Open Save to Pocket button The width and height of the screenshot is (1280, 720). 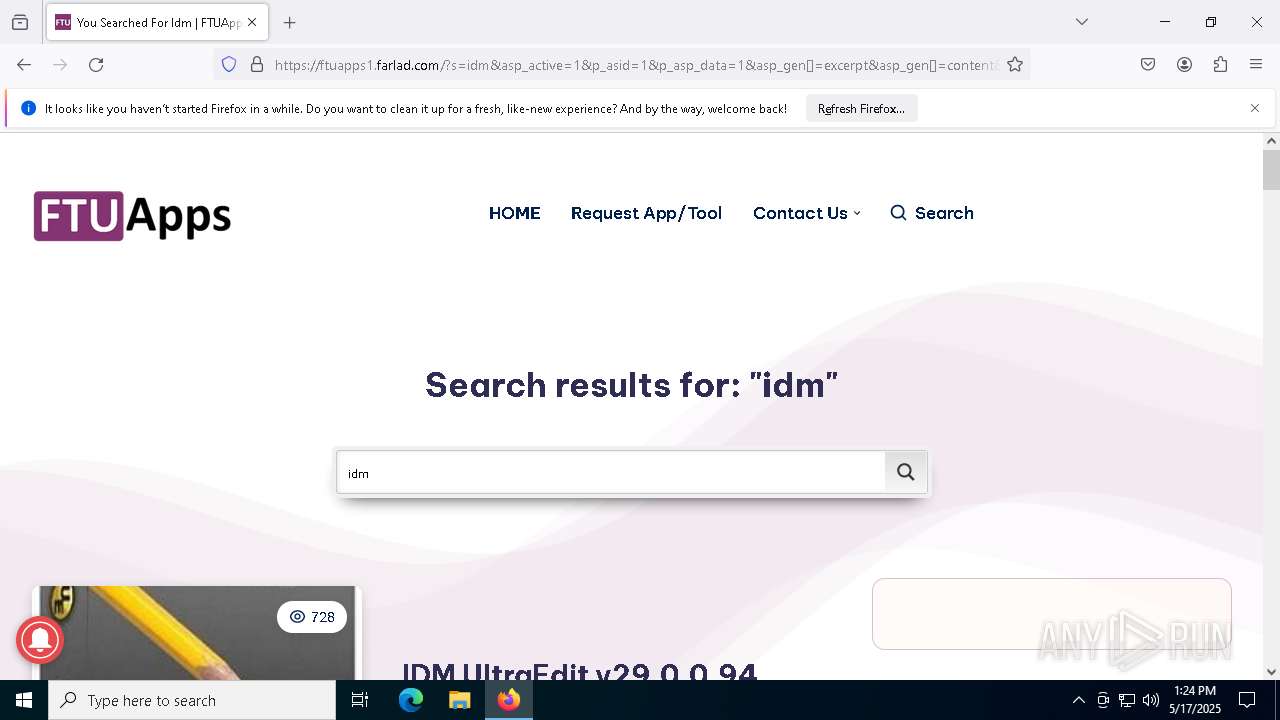[1148, 65]
